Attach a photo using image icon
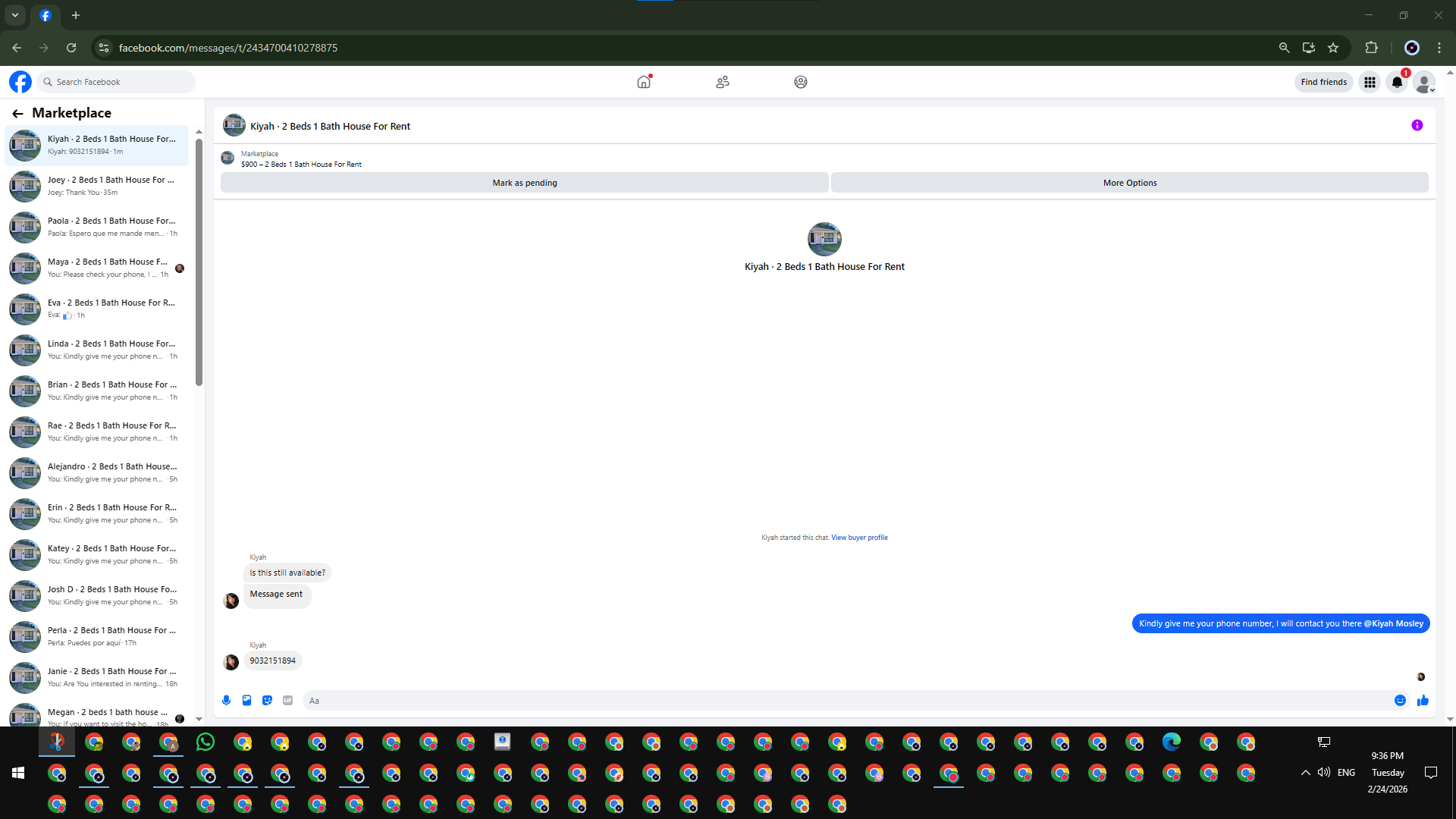The width and height of the screenshot is (1456, 819). tap(246, 701)
